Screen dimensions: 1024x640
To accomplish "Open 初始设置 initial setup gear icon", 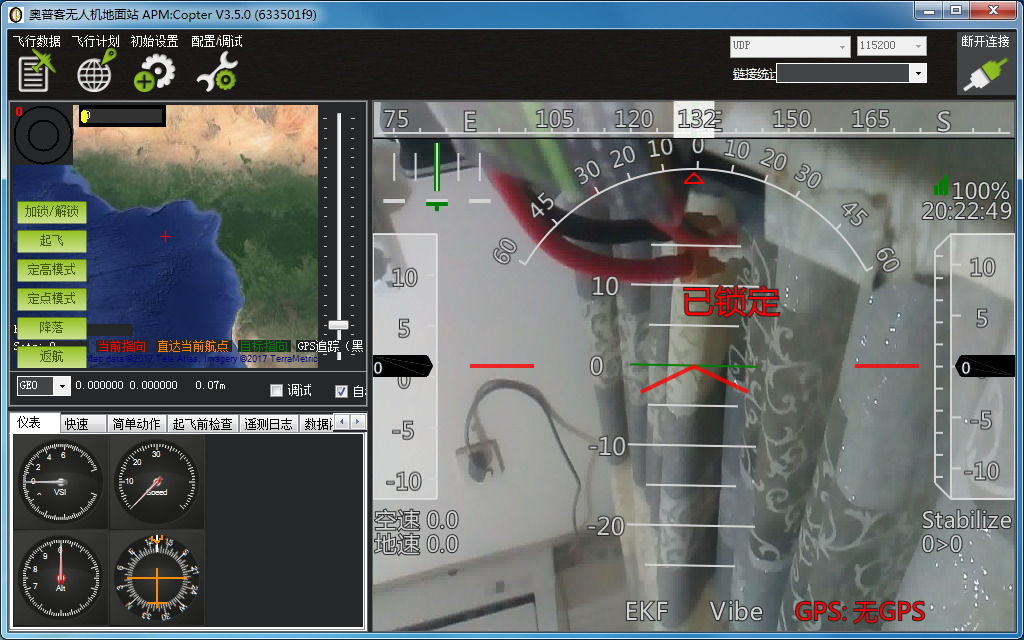I will pyautogui.click(x=154, y=72).
